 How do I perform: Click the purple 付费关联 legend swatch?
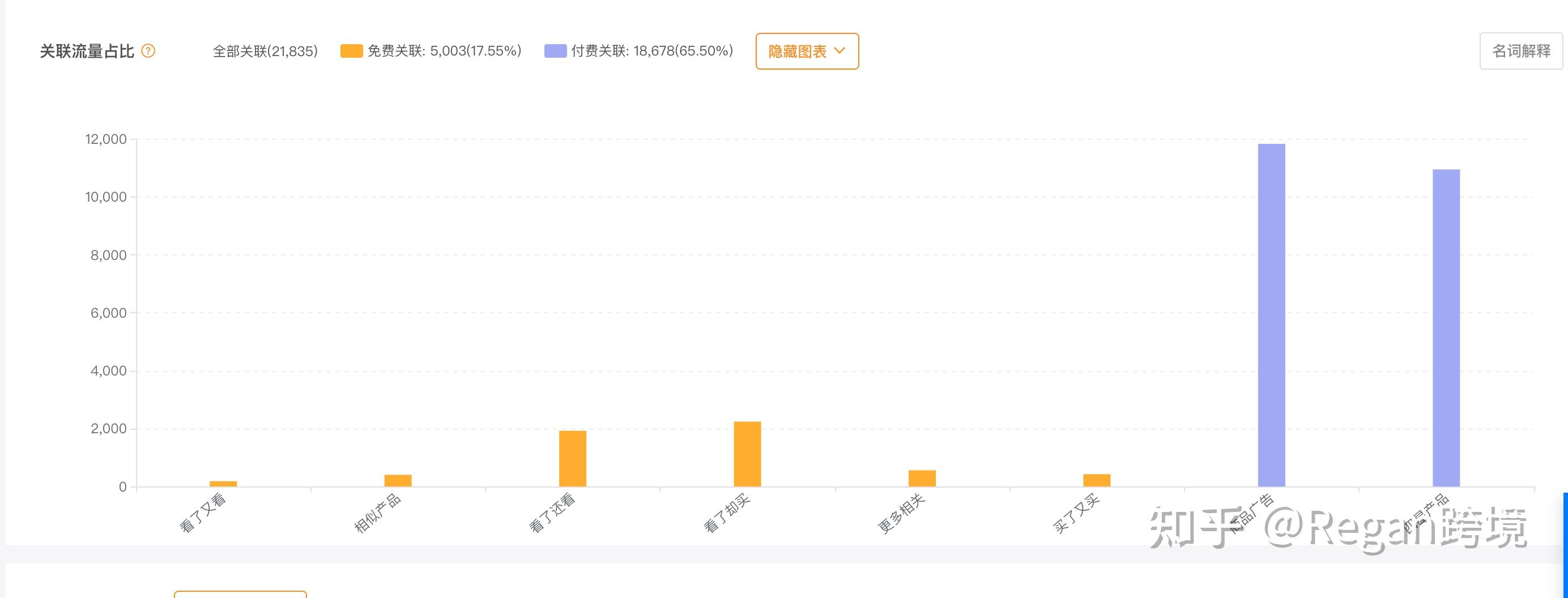[555, 51]
